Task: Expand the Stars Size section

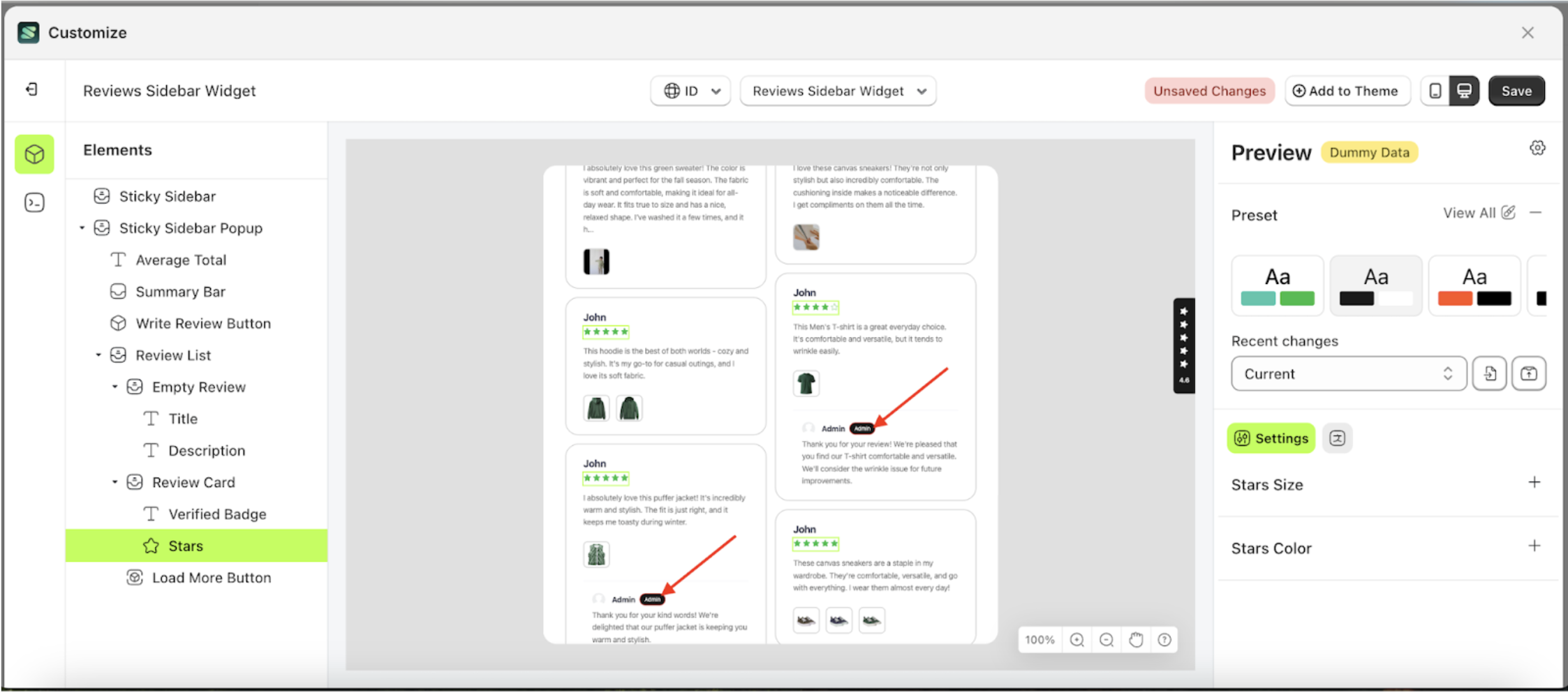Action: 1534,483
